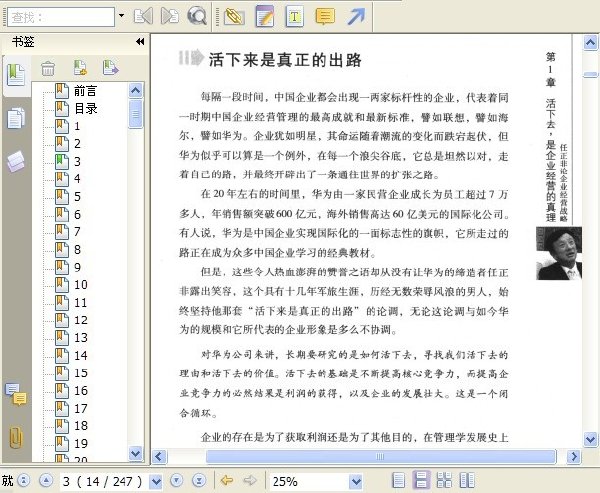The image size is (600, 493).
Task: Open bookmark 12
Action: pyautogui.click(x=72, y=320)
